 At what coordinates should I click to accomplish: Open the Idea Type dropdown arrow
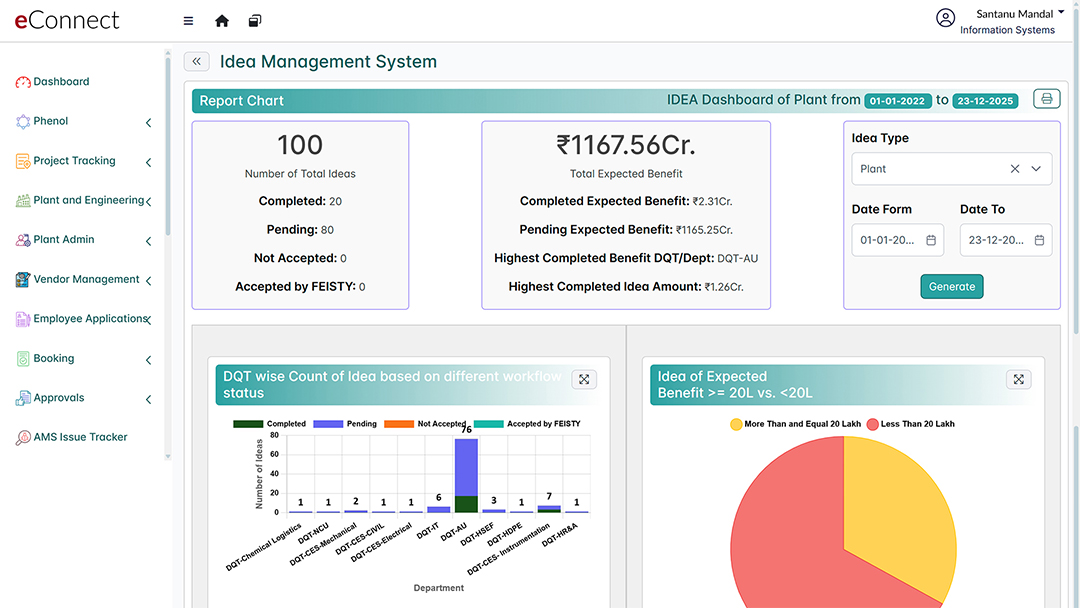(1036, 169)
